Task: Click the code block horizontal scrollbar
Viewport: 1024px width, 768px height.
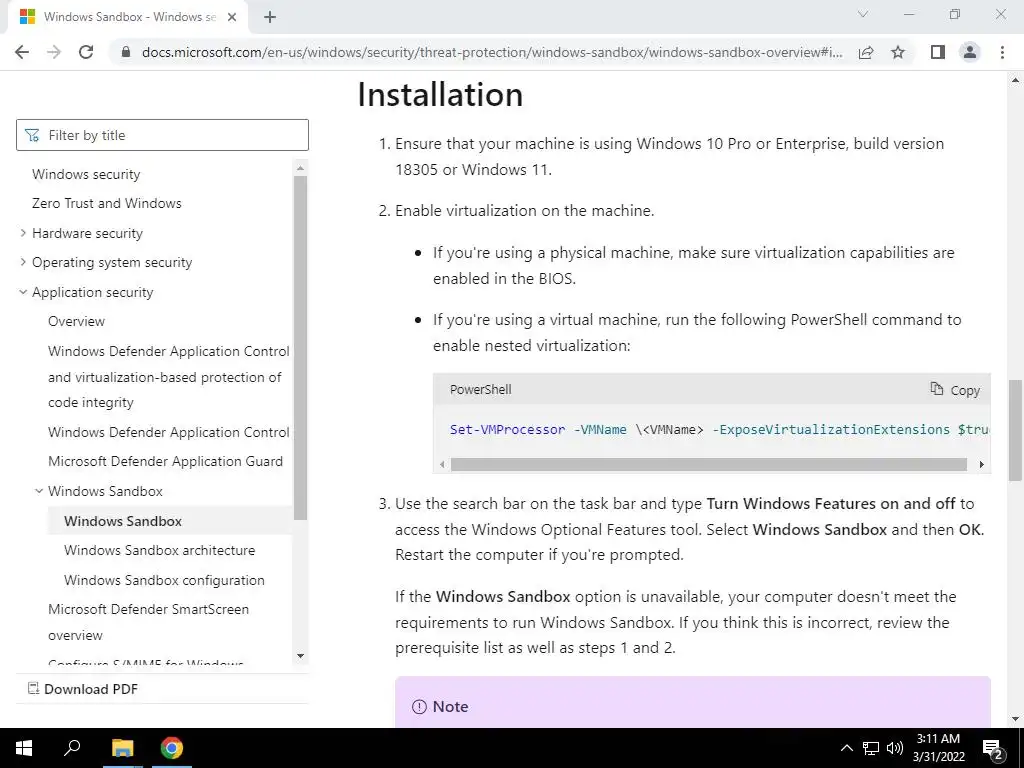Action: pos(709,464)
